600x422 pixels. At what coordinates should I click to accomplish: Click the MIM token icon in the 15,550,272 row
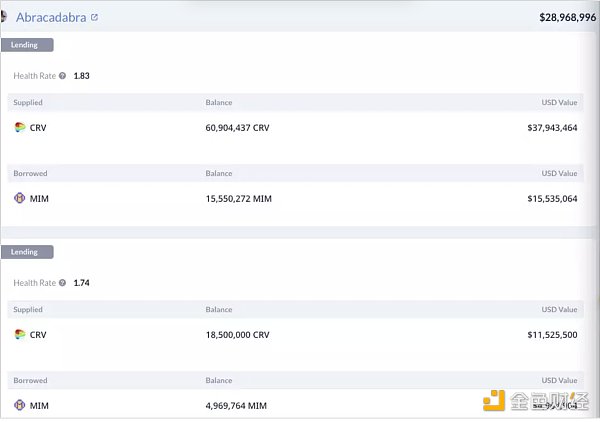(20, 198)
